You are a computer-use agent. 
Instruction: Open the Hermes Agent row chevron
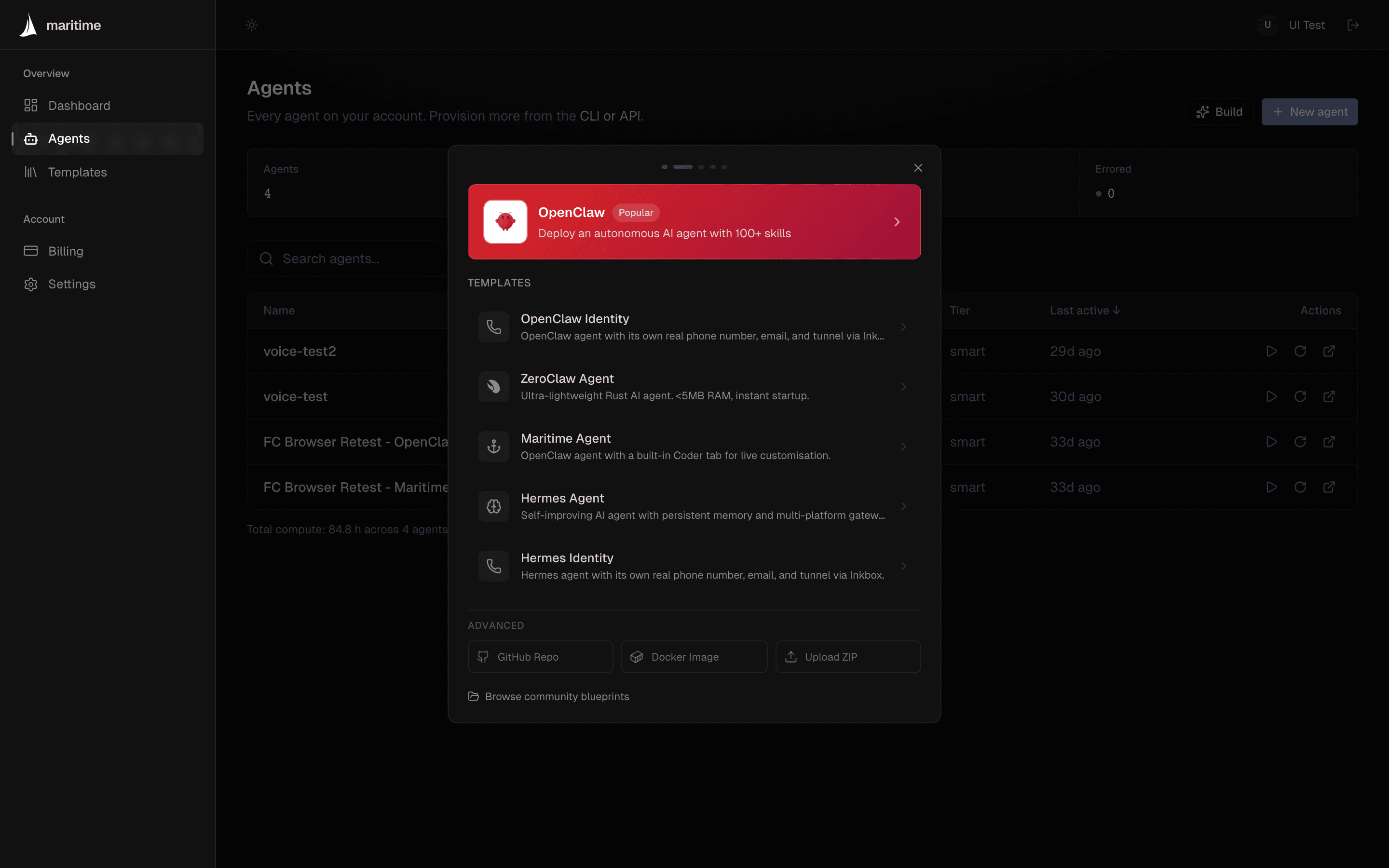pyautogui.click(x=903, y=506)
